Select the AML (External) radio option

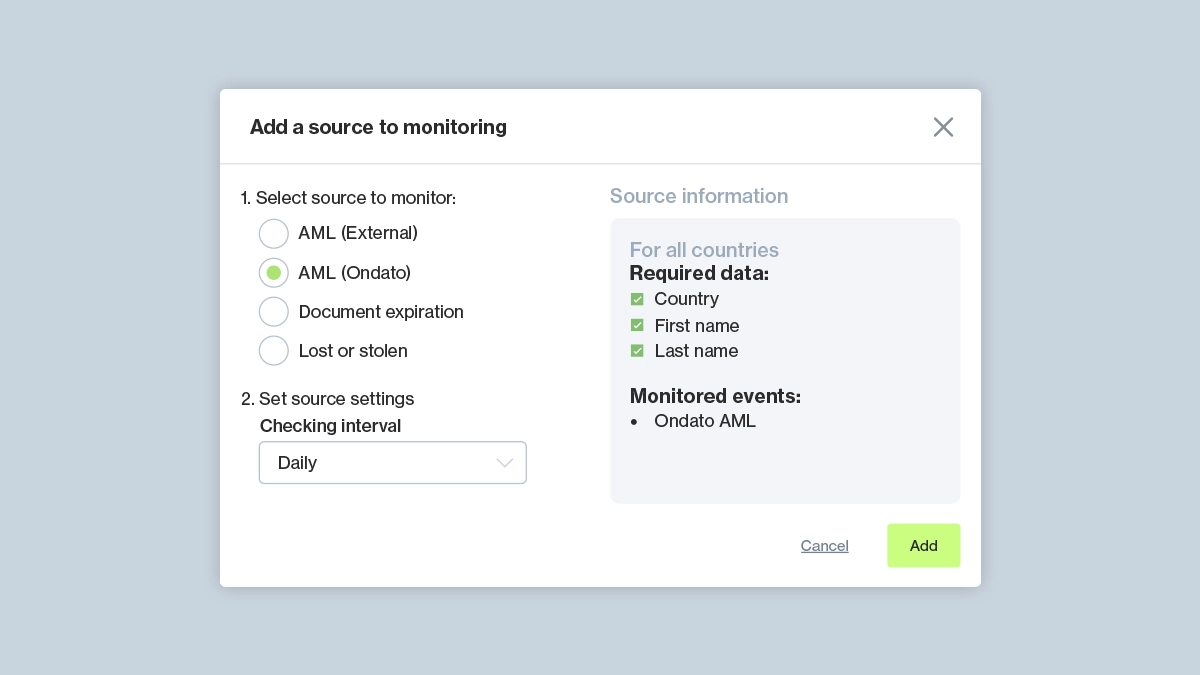point(274,234)
